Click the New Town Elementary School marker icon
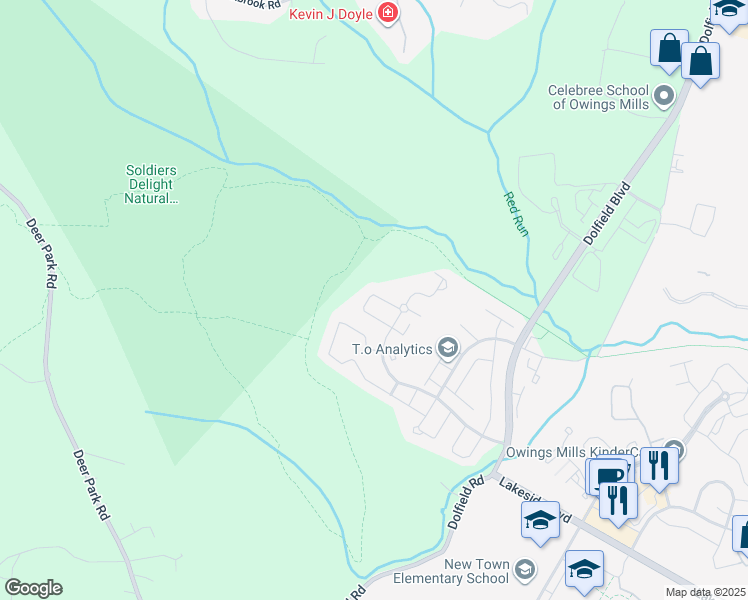 (x=525, y=570)
